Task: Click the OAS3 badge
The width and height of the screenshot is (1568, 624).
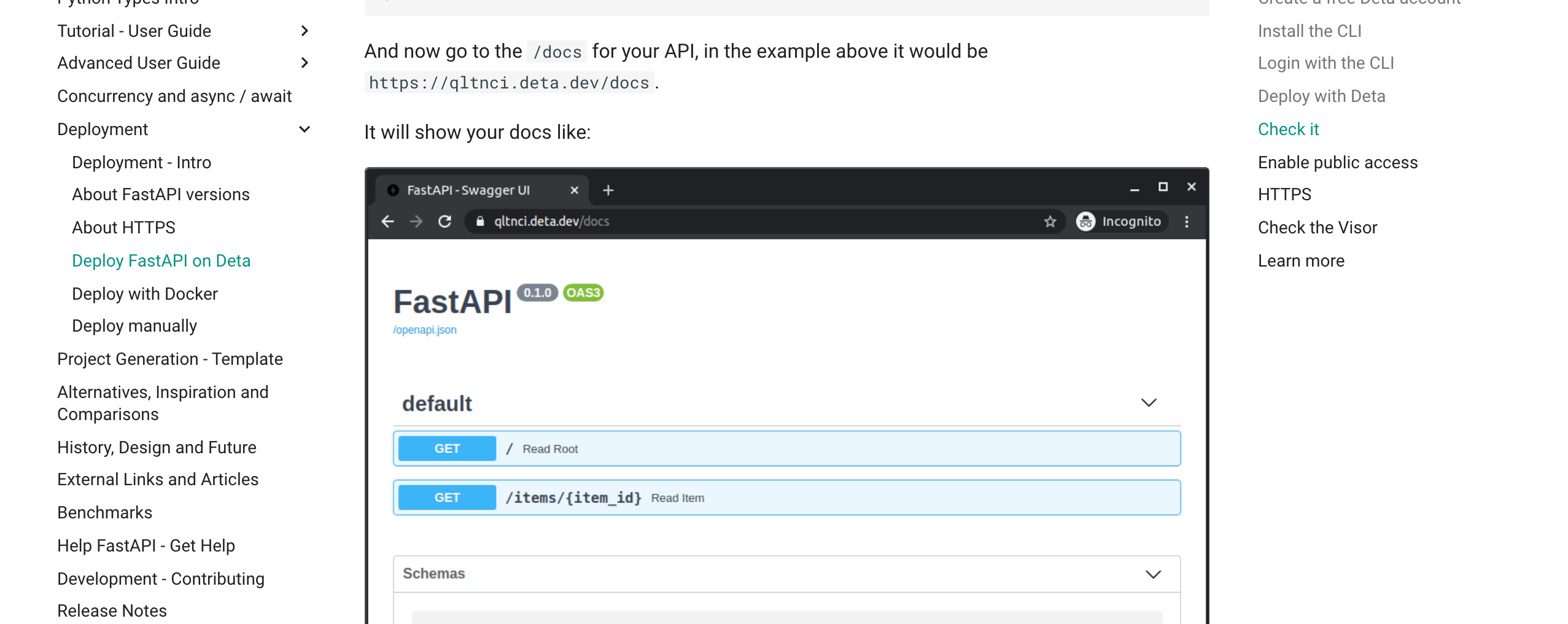Action: coord(583,293)
